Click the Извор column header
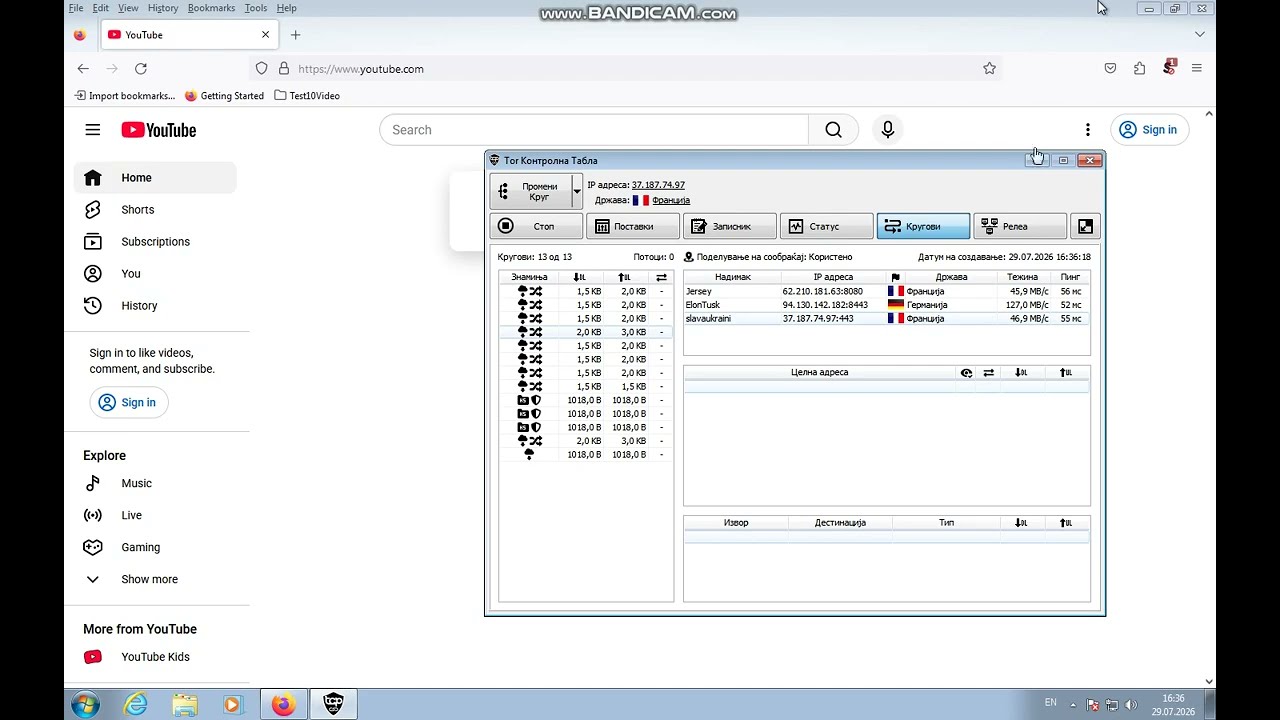The height and width of the screenshot is (720, 1280). [x=736, y=523]
